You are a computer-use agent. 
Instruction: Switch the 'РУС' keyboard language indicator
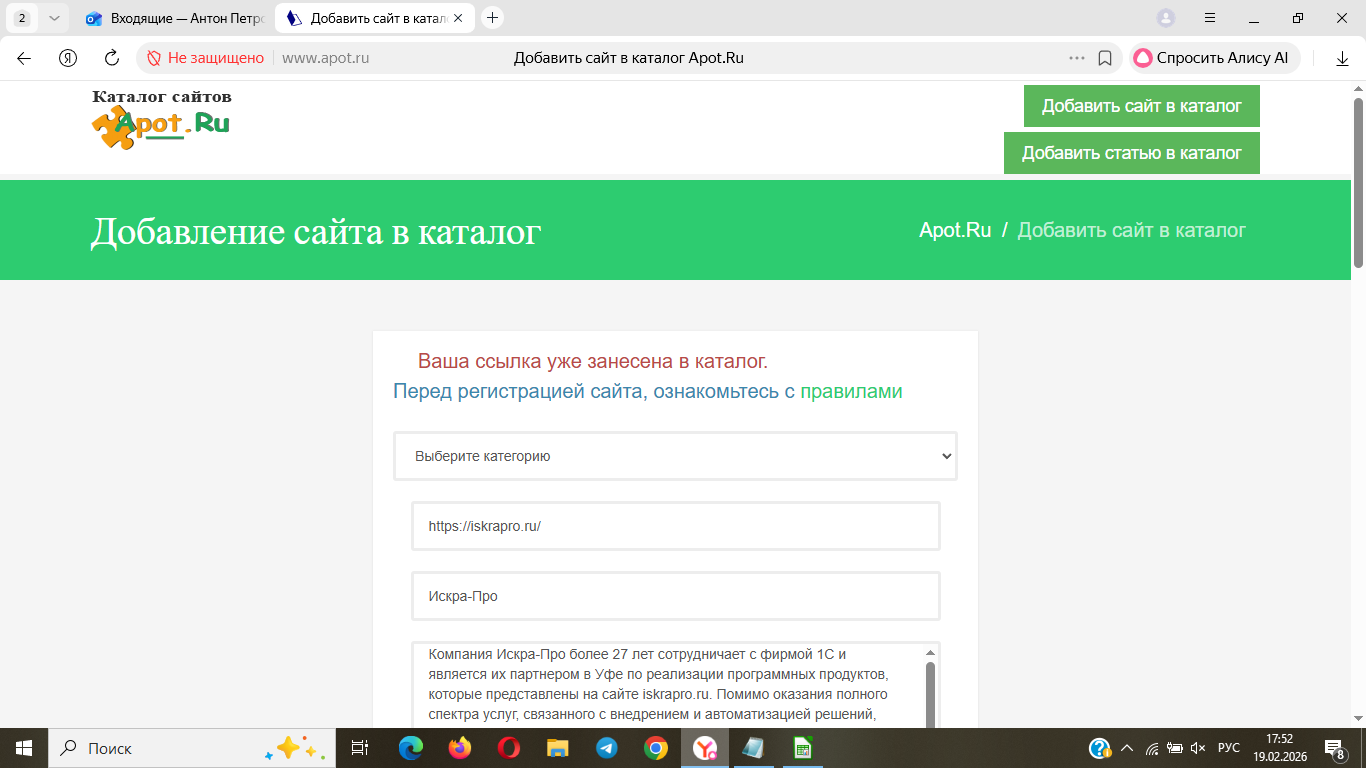[1229, 748]
